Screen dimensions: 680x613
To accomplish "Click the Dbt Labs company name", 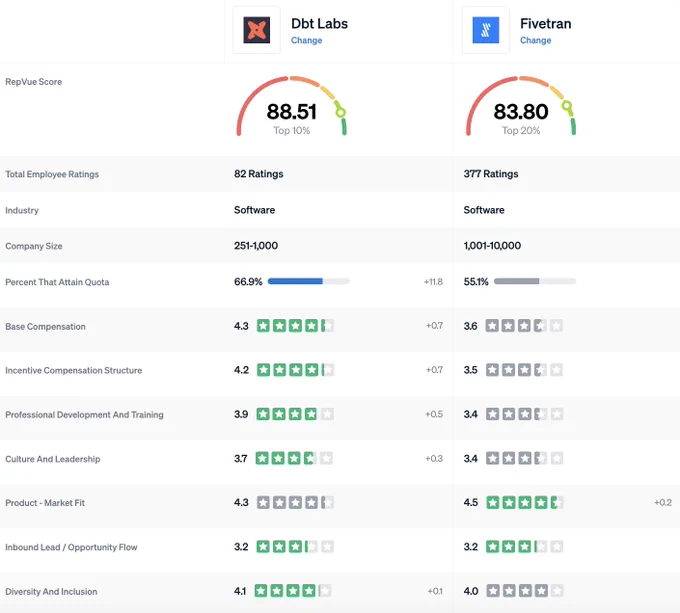I will coord(319,23).
